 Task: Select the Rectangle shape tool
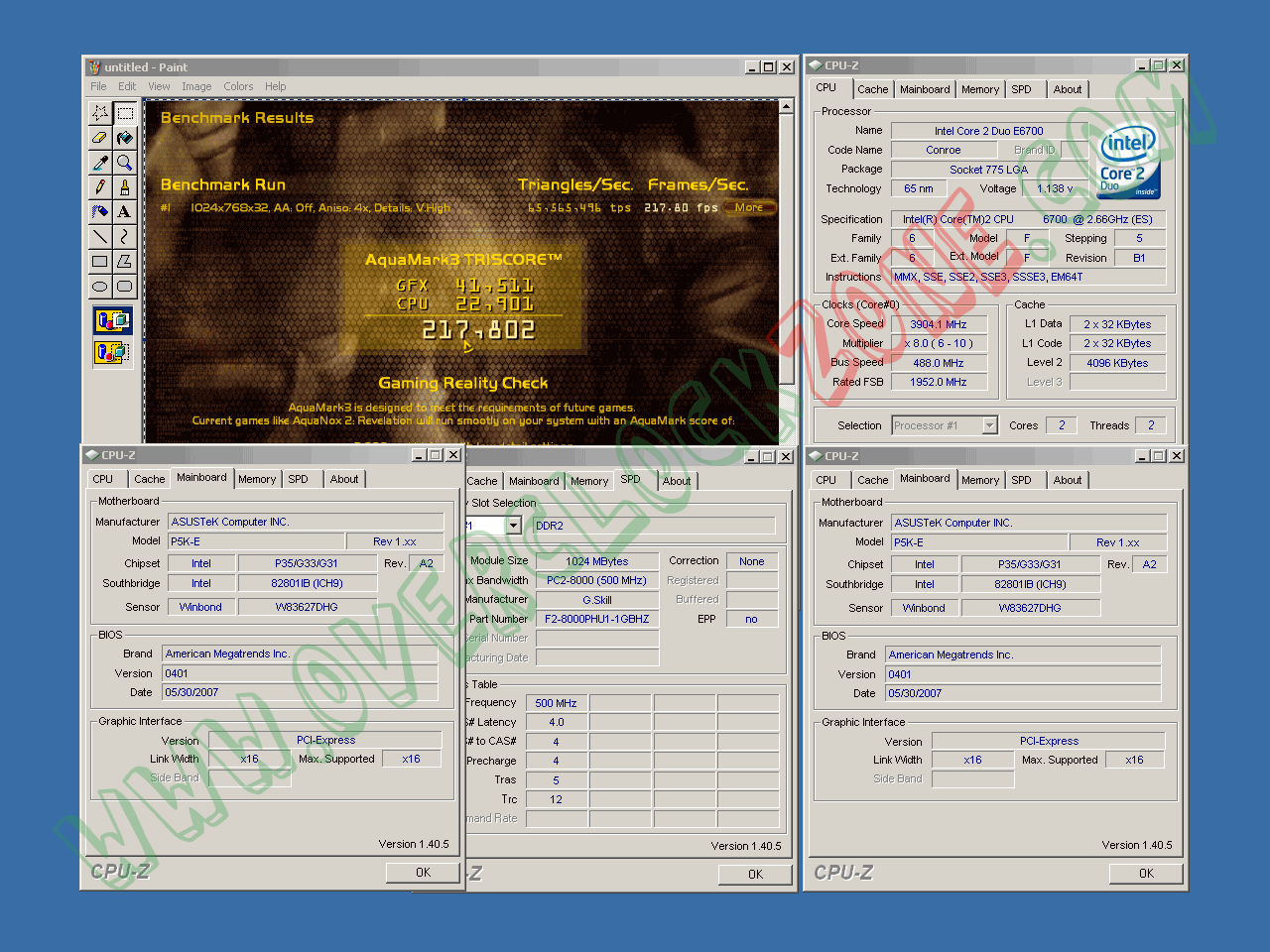pyautogui.click(x=100, y=262)
